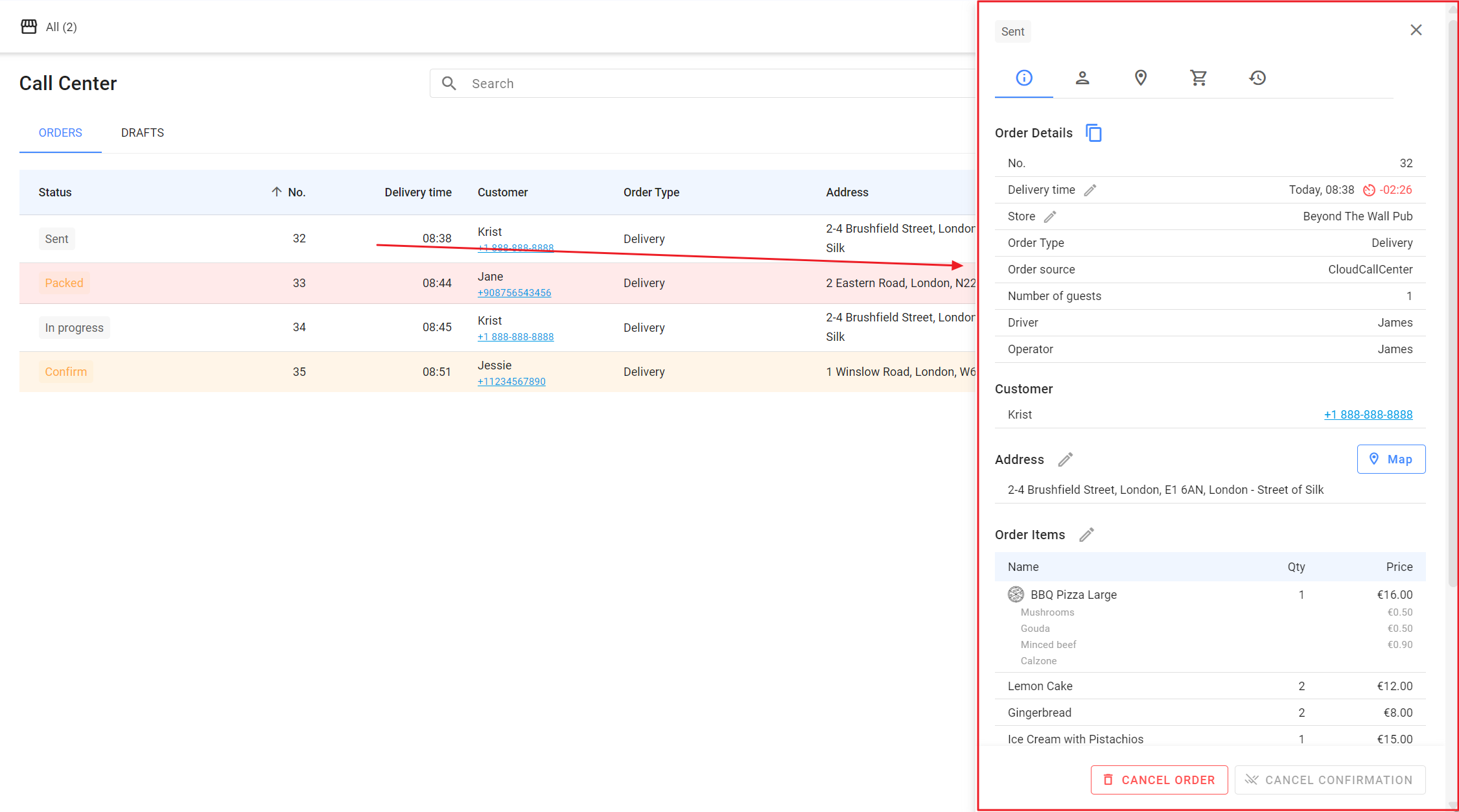Select the In progress status badge
This screenshot has width=1459, height=812.
pos(75,327)
